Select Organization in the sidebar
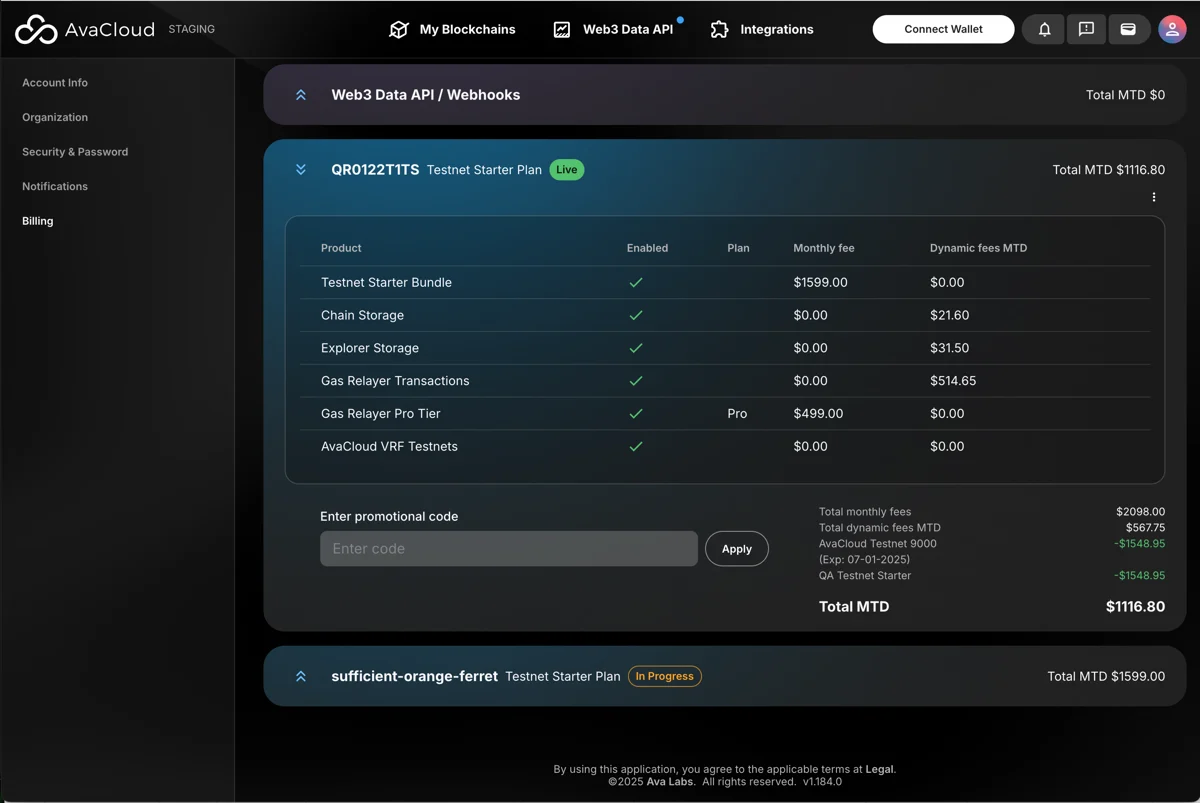Screen dimensions: 1200x803 point(55,117)
